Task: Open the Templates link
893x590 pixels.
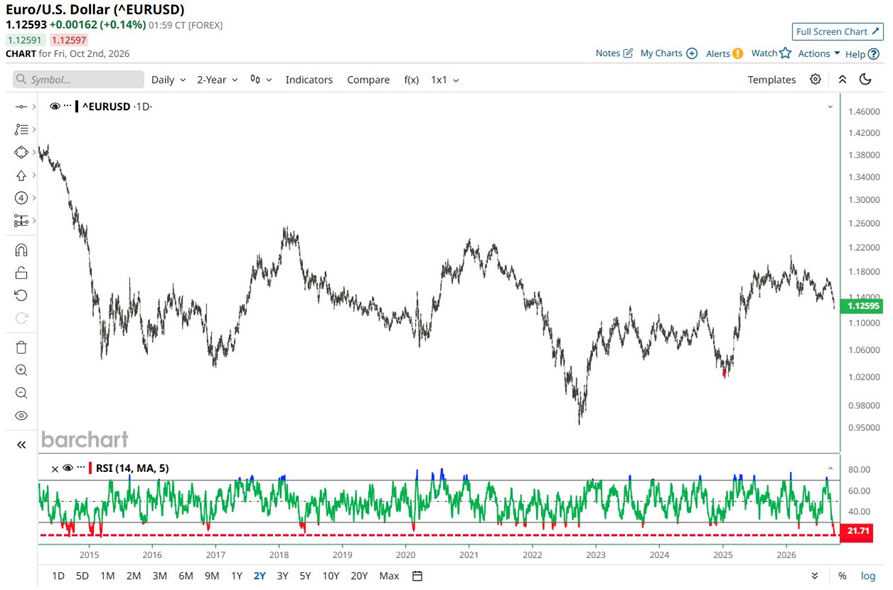Action: (x=771, y=80)
